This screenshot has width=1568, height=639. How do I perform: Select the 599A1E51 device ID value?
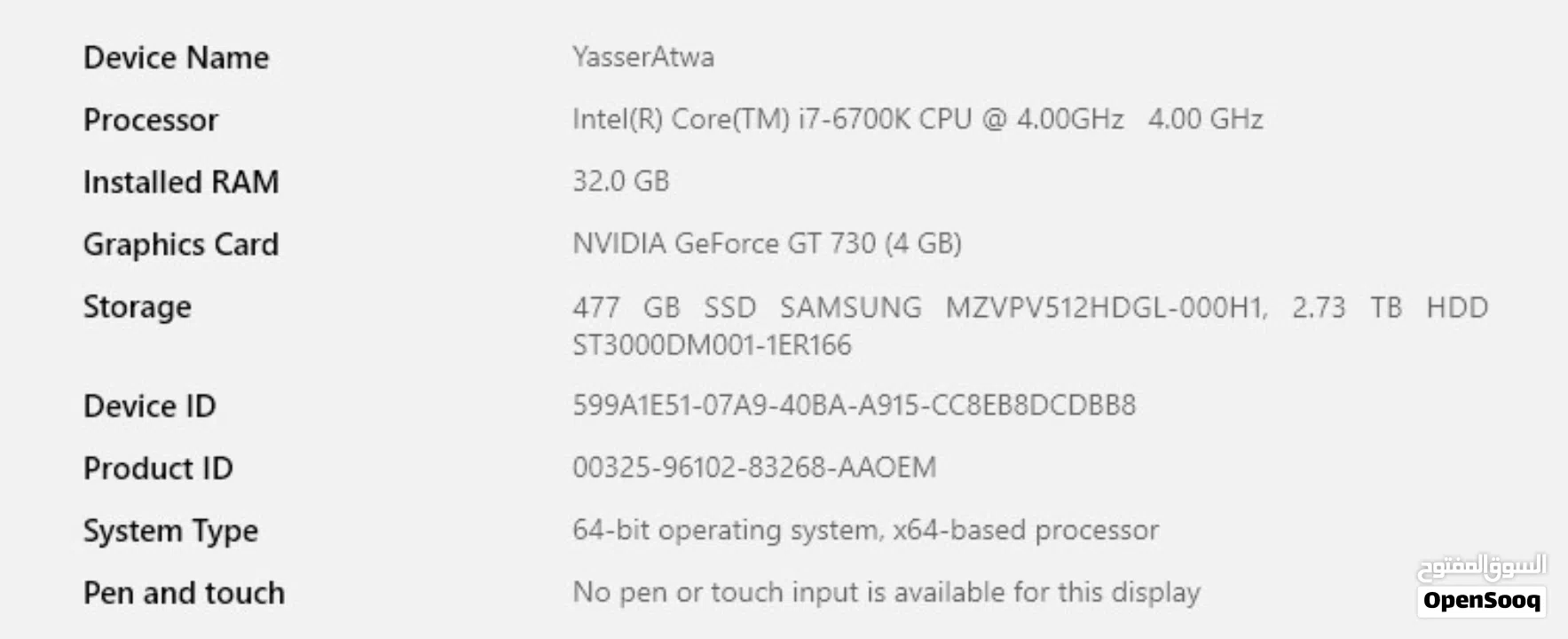click(x=854, y=406)
